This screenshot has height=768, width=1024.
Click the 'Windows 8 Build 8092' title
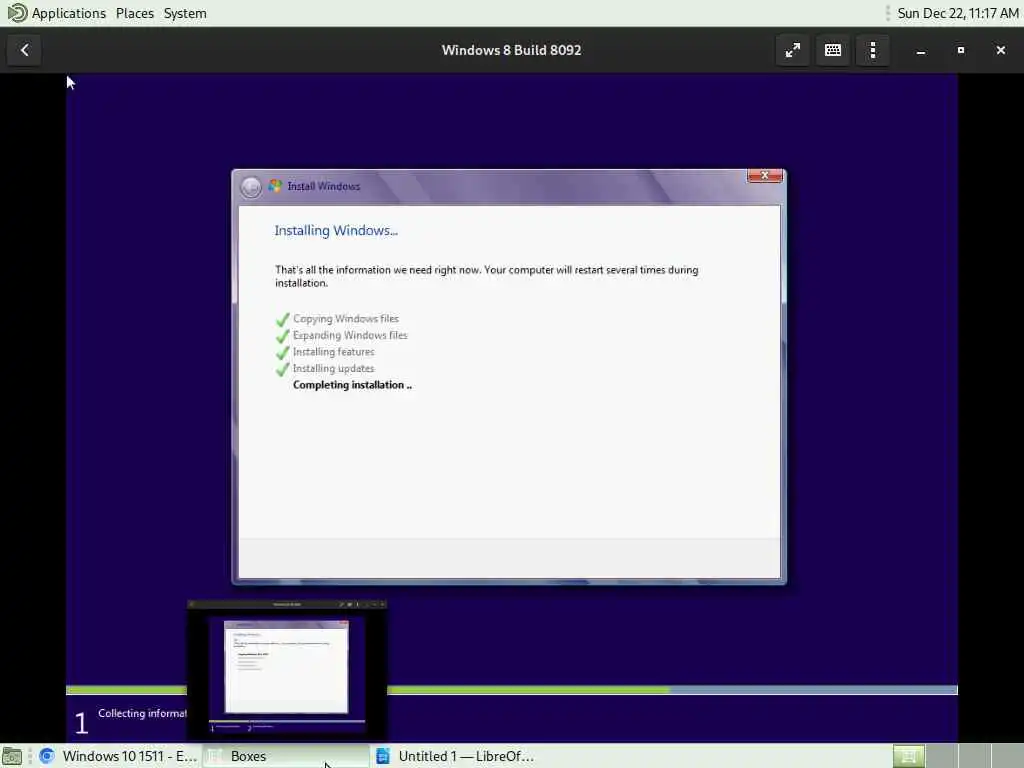511,50
